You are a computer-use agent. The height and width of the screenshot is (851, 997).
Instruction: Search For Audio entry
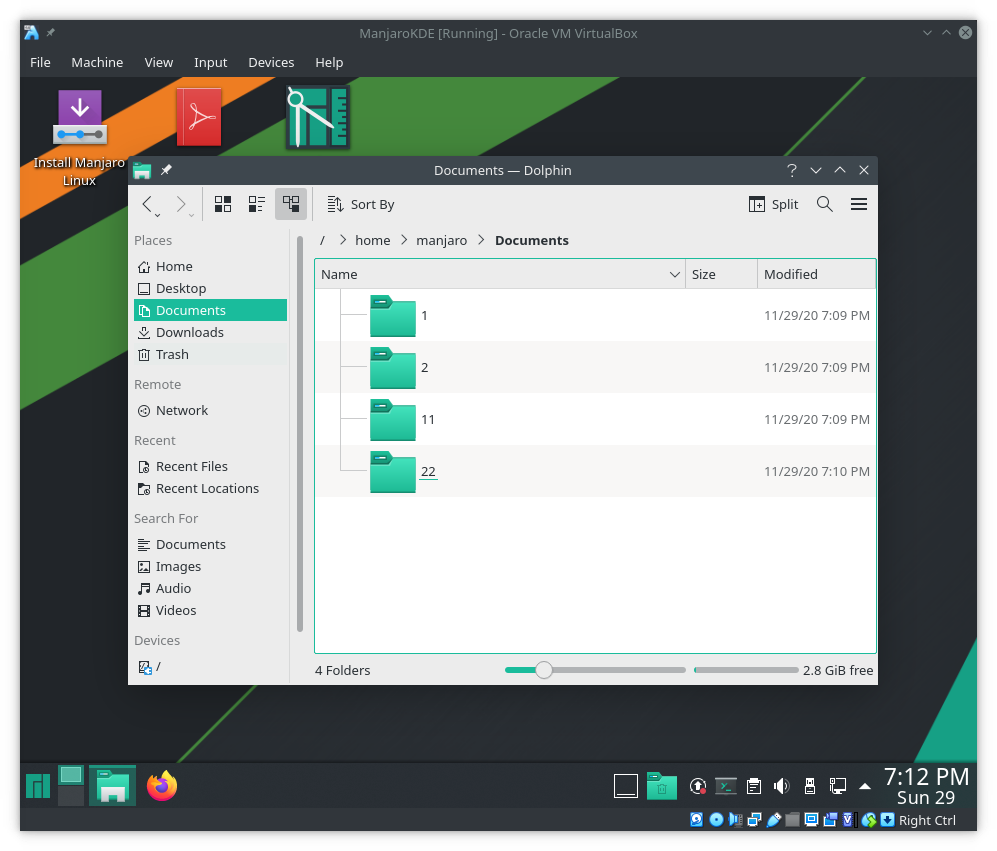210,589
